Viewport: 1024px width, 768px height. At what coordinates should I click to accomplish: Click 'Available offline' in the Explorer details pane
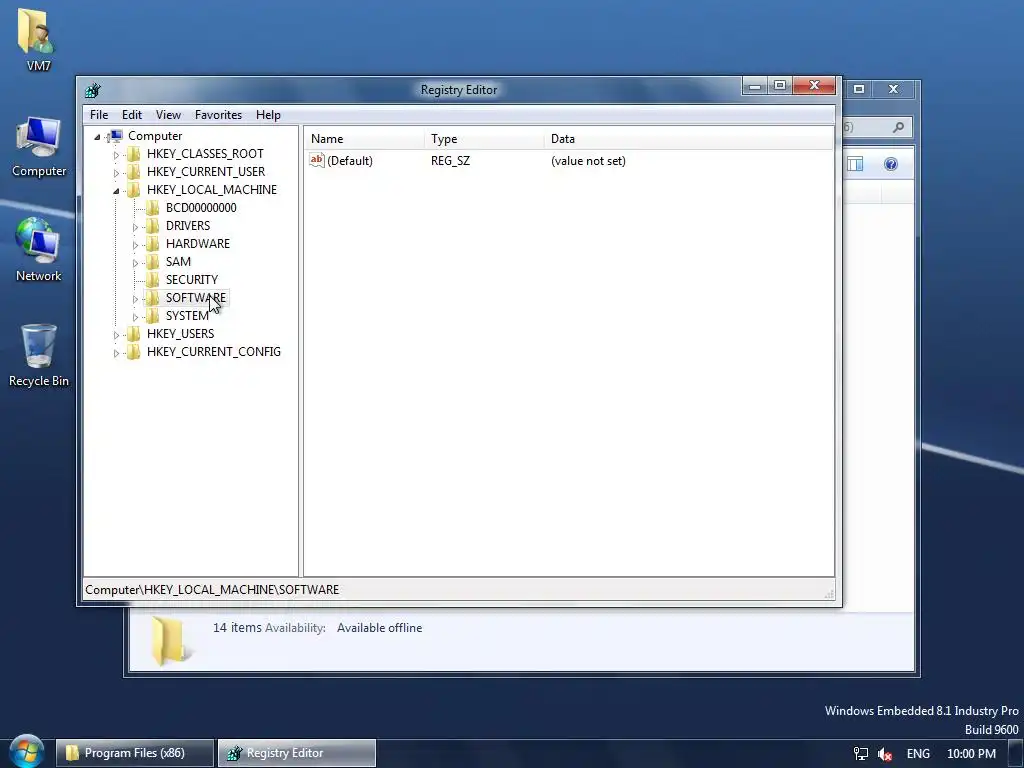click(379, 628)
